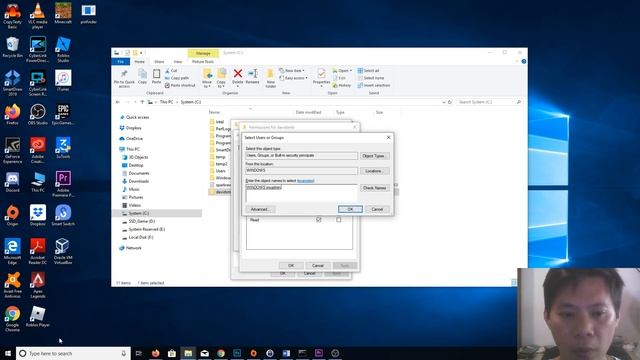640x360 pixels.
Task: Click Invert selection in the ribbon
Action: click(x=373, y=85)
